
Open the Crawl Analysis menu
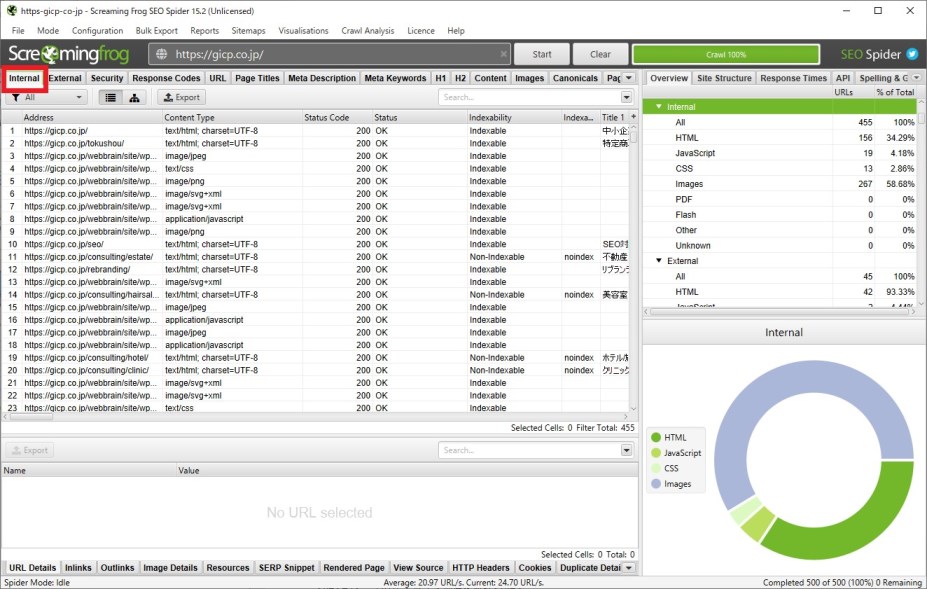pyautogui.click(x=368, y=31)
